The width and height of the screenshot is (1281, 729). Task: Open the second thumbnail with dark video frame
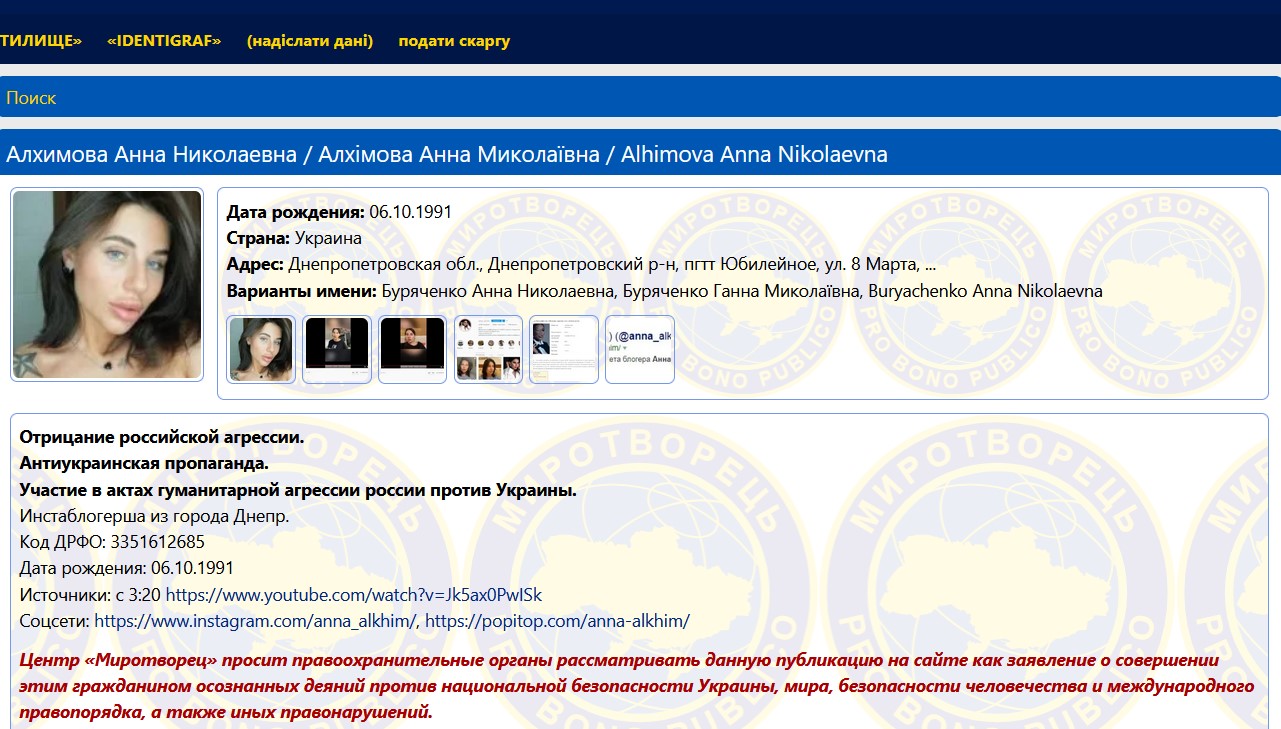[337, 349]
